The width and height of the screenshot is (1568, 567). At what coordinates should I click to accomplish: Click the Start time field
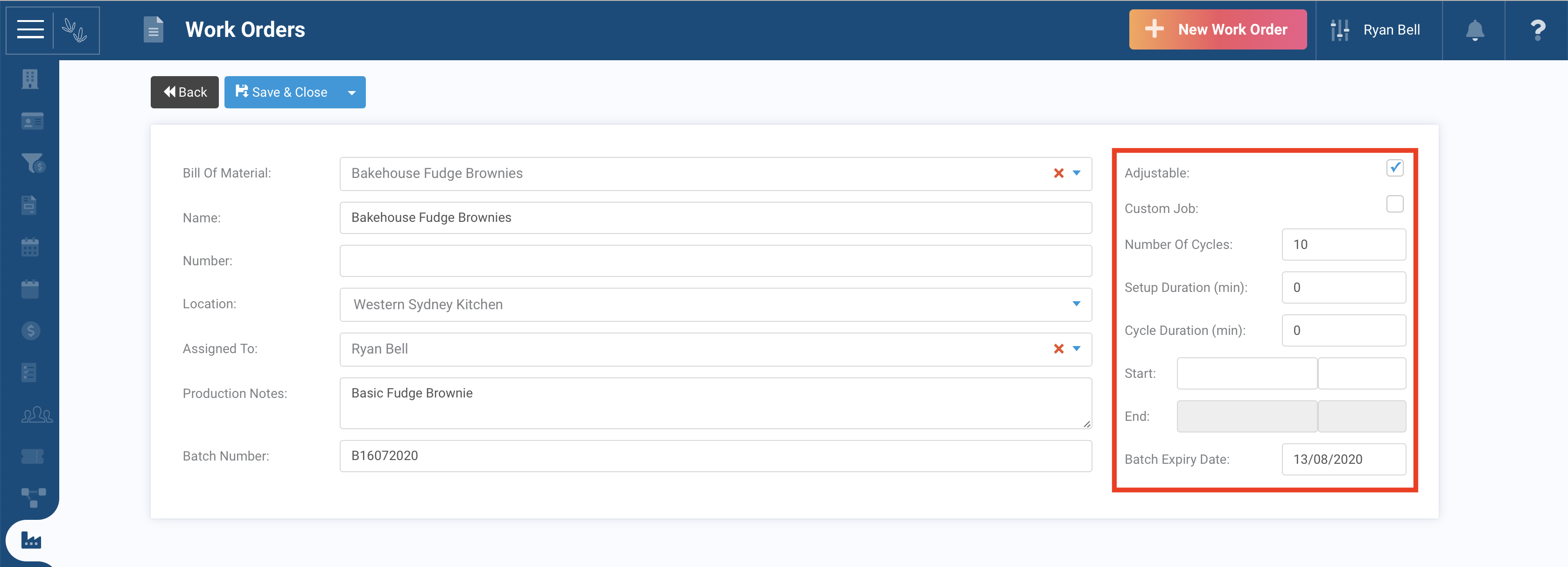(1362, 374)
